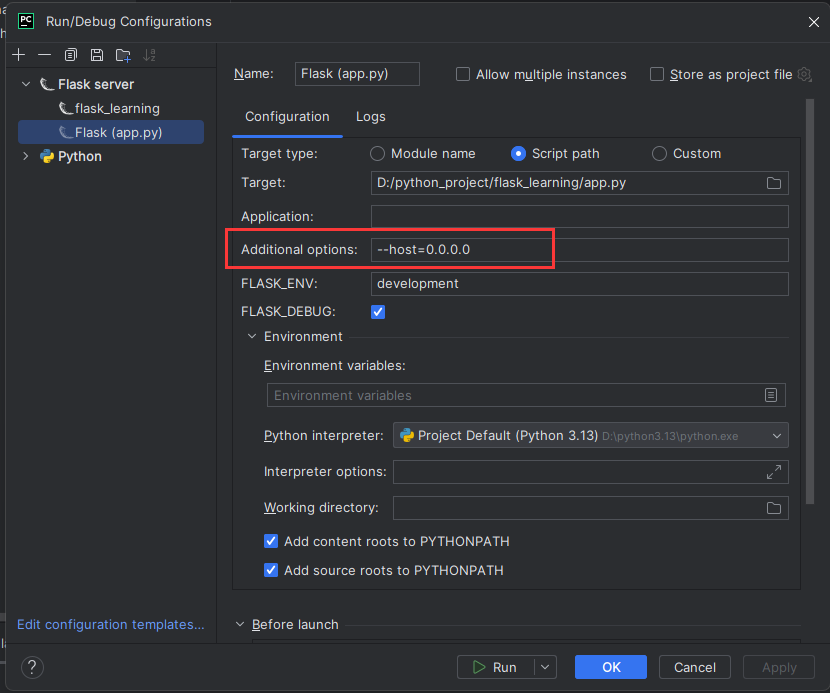Screen dimensions: 830x693
Task: Collapse the Environment section
Action: [x=252, y=337]
